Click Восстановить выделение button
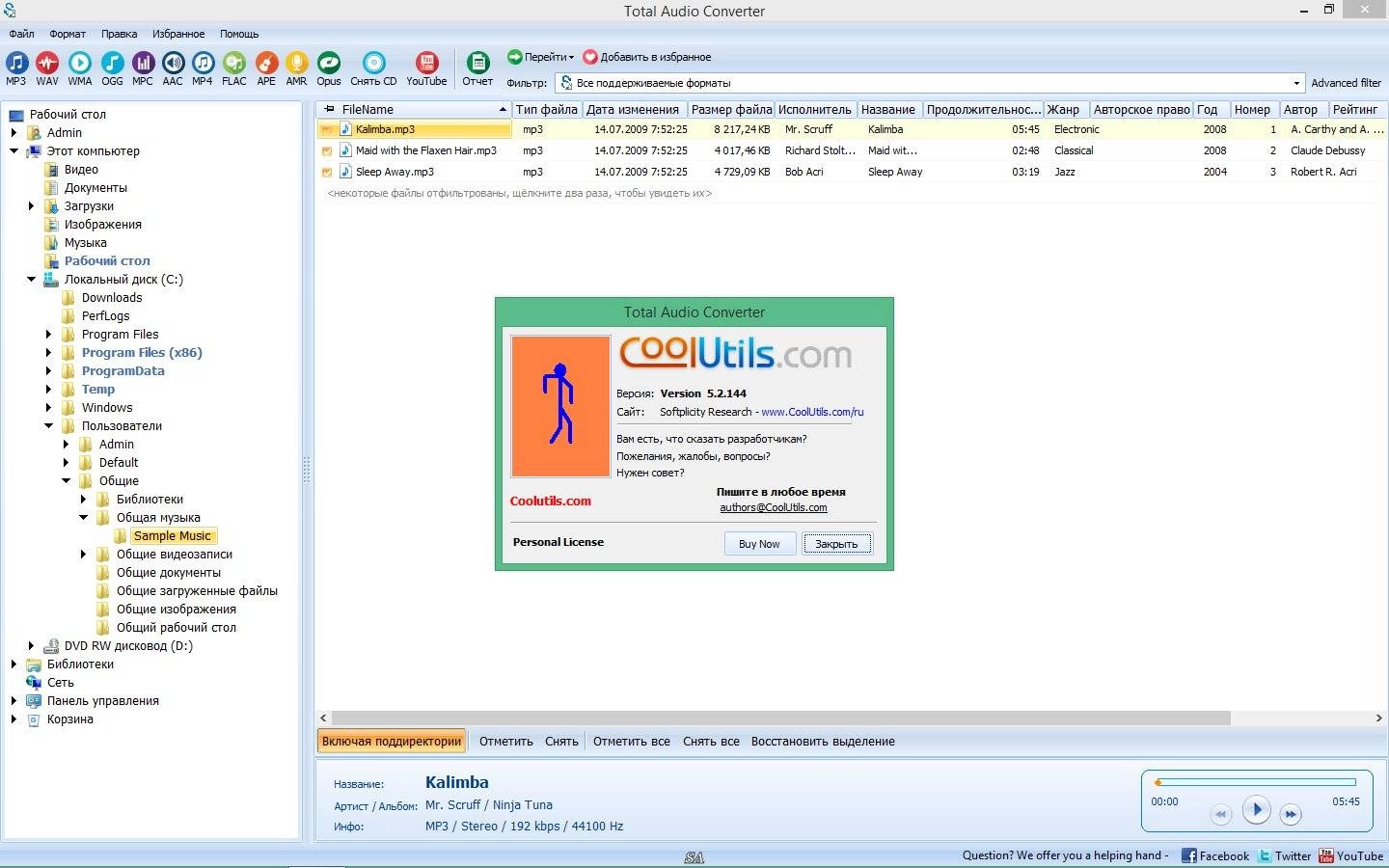Viewport: 1389px width, 868px height. pyautogui.click(x=823, y=742)
